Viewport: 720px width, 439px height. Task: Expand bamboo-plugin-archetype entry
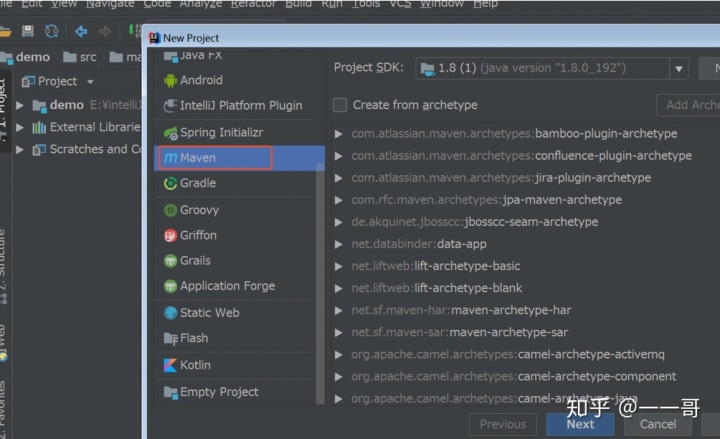(338, 134)
